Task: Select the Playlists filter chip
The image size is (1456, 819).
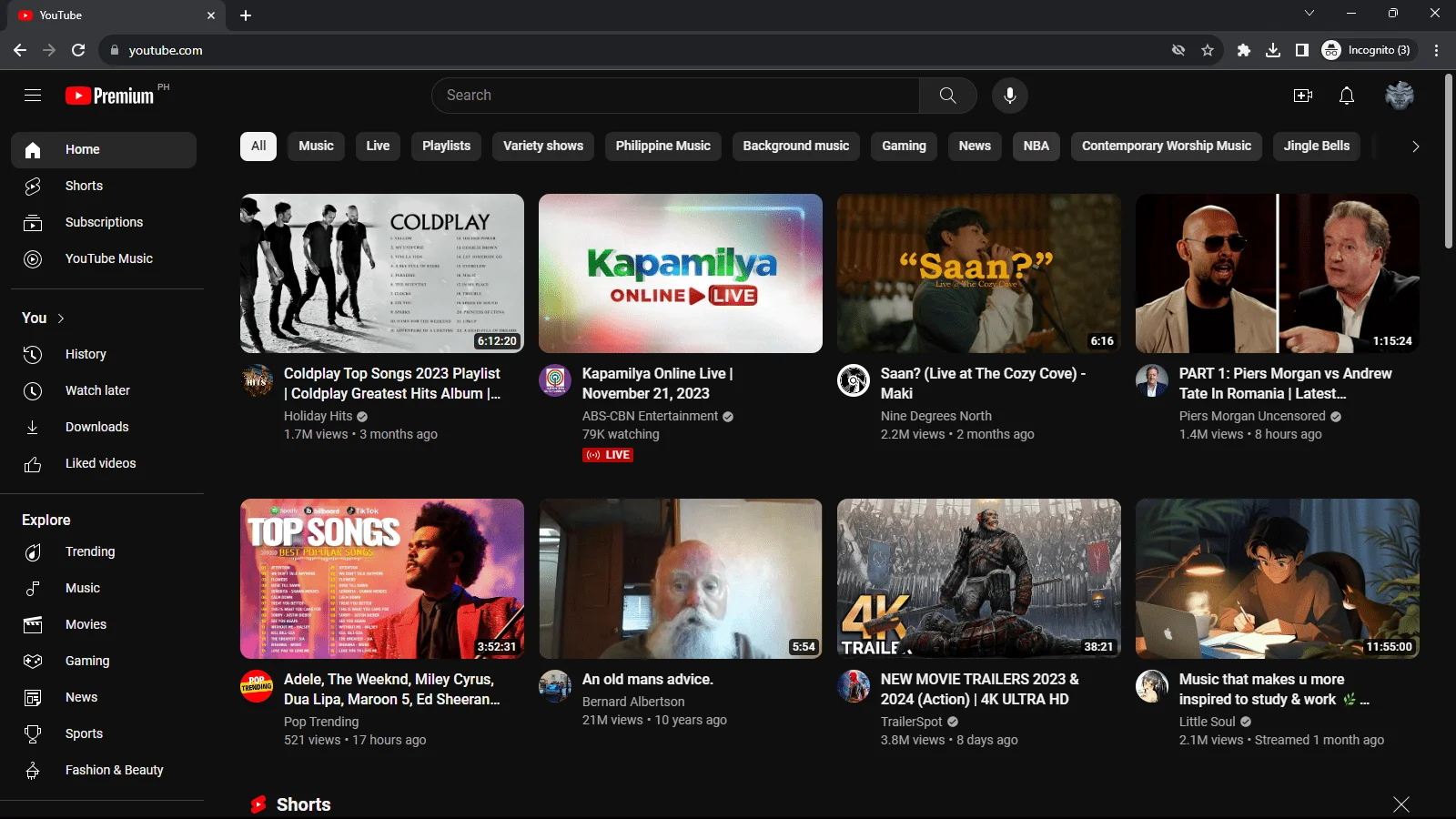Action: (x=446, y=146)
